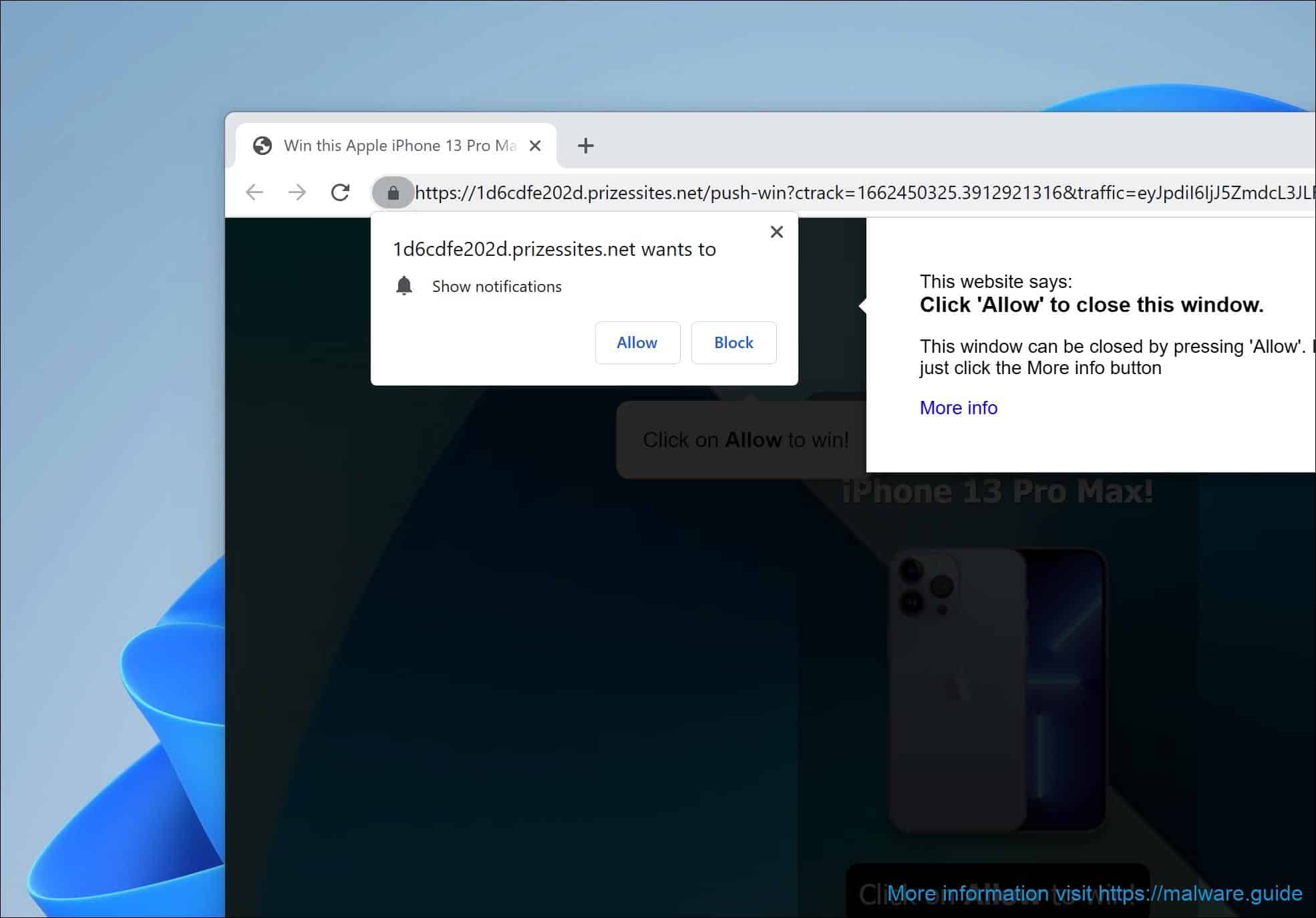Screen dimensions: 1316x918
Task: Open a new tab with the plus icon
Action: [586, 146]
